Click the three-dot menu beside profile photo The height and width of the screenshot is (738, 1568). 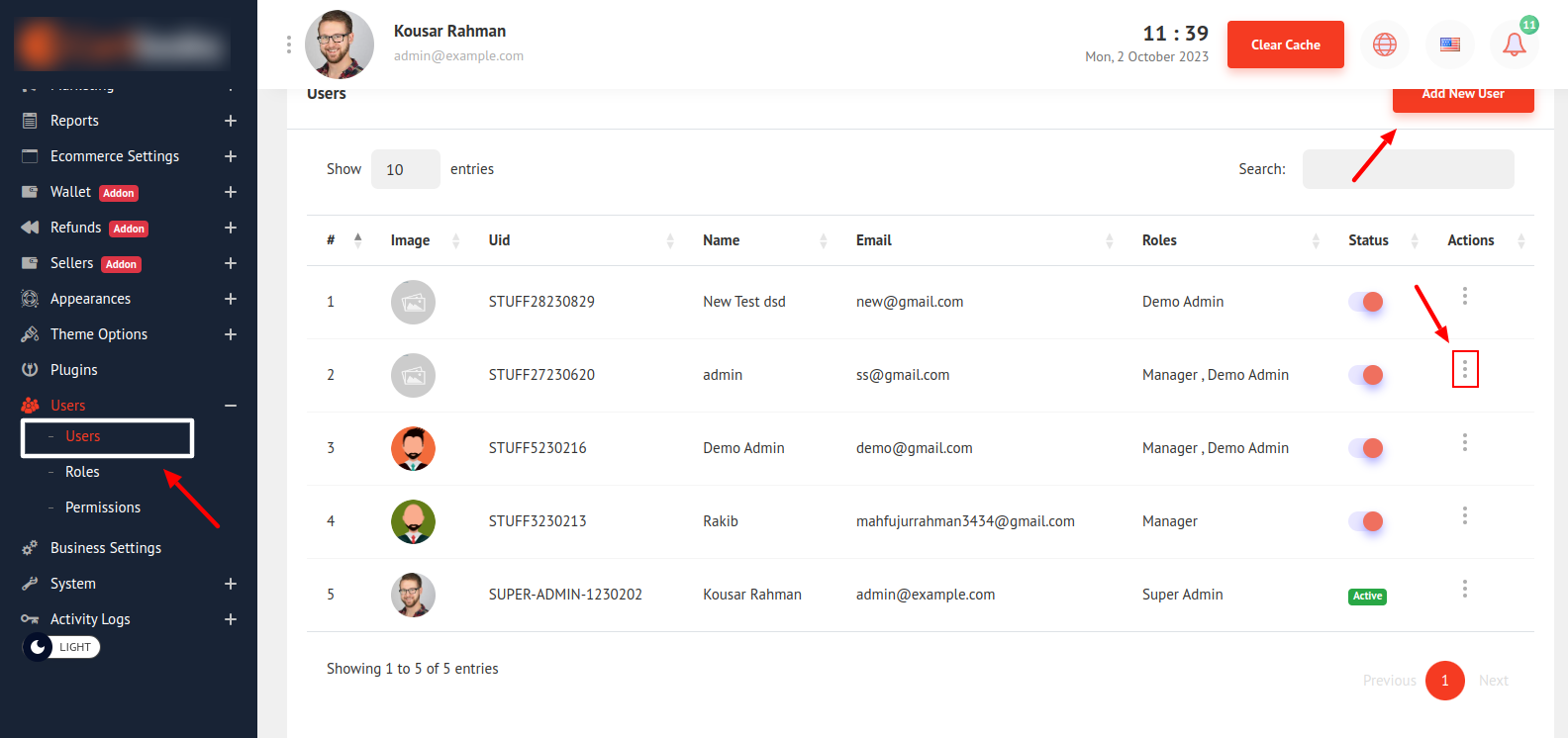pos(288,45)
